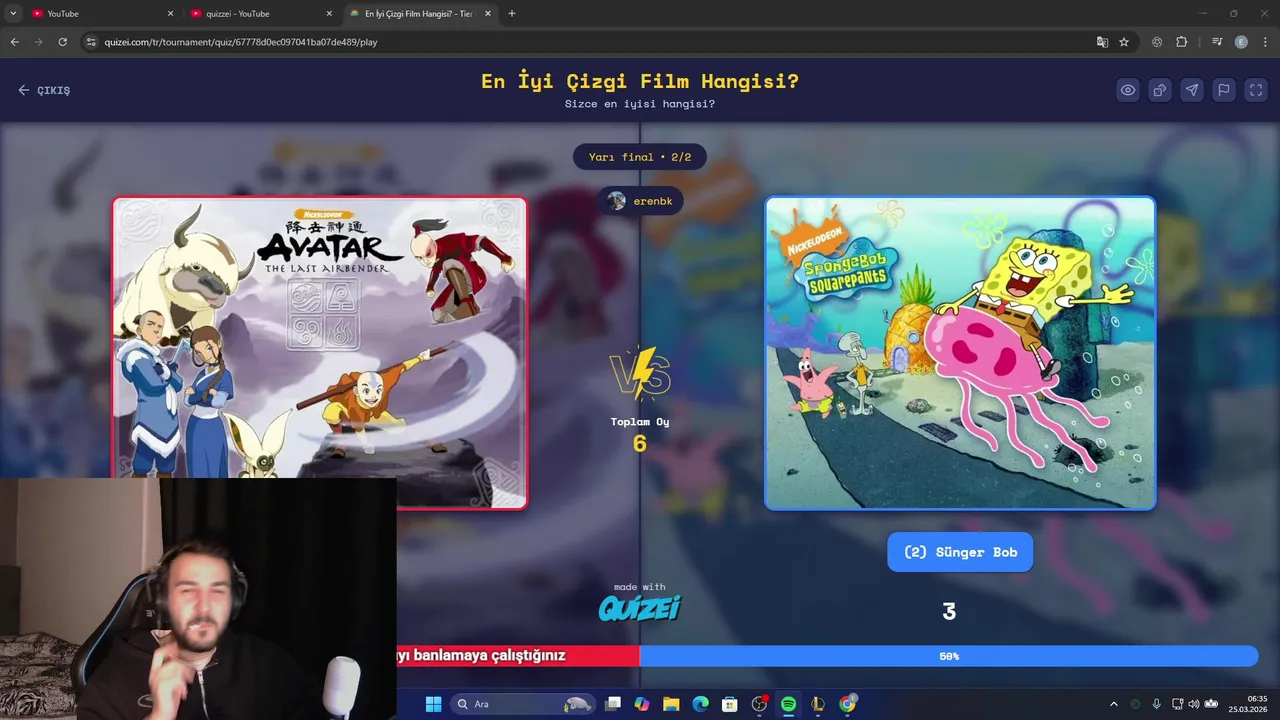Open the network tray icon
Screen dimensions: 1280x720
(x=1177, y=704)
